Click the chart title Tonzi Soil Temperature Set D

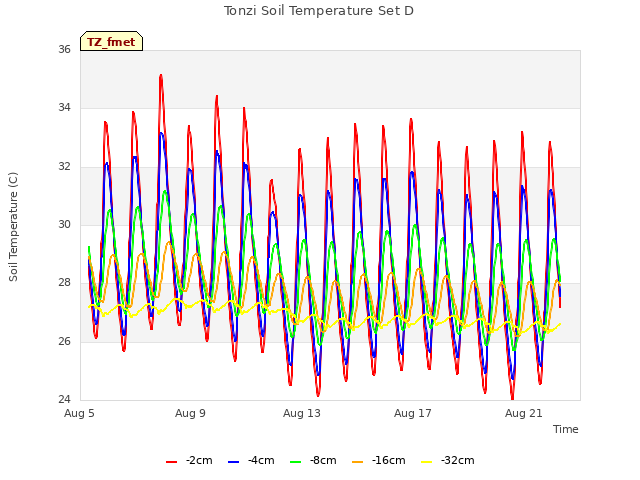pos(319,11)
